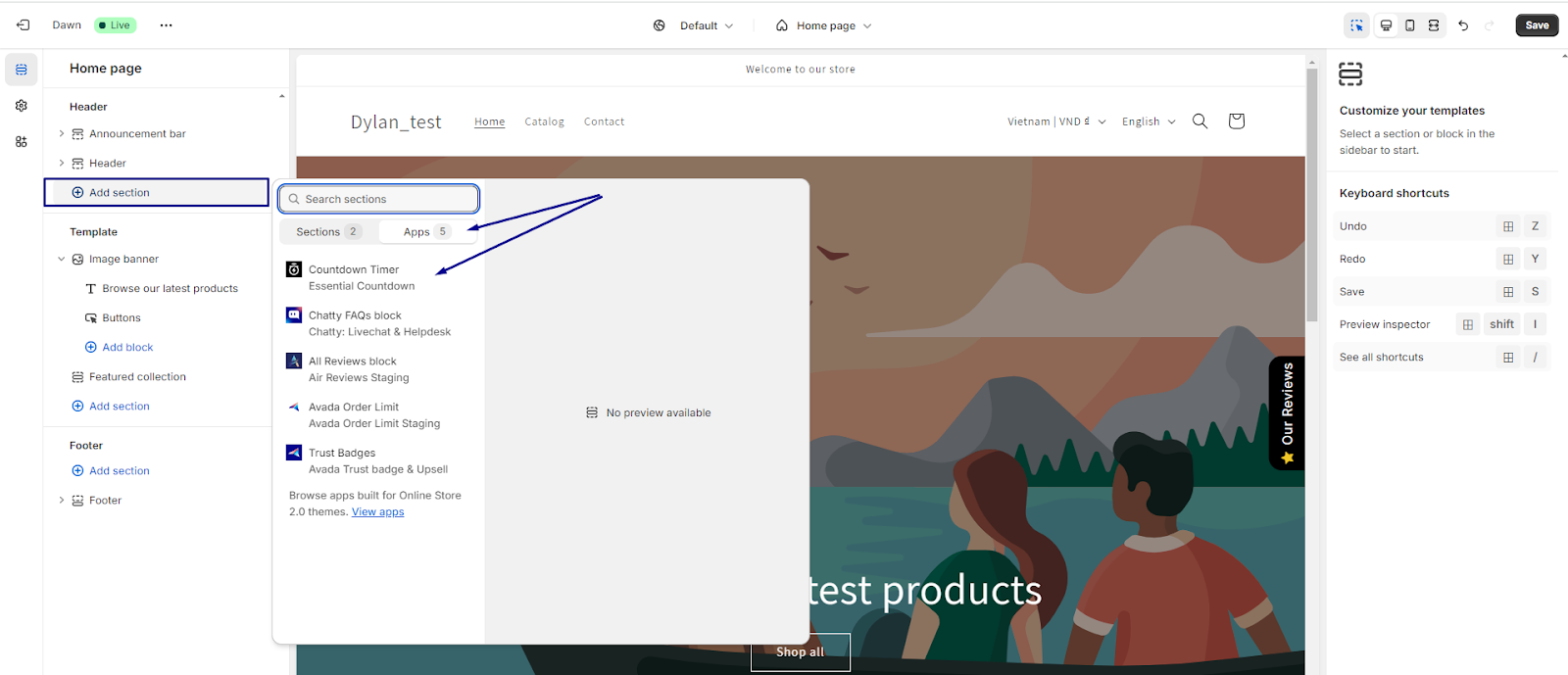Click Add block under Image banner
This screenshot has width=1568, height=675.
coord(120,348)
